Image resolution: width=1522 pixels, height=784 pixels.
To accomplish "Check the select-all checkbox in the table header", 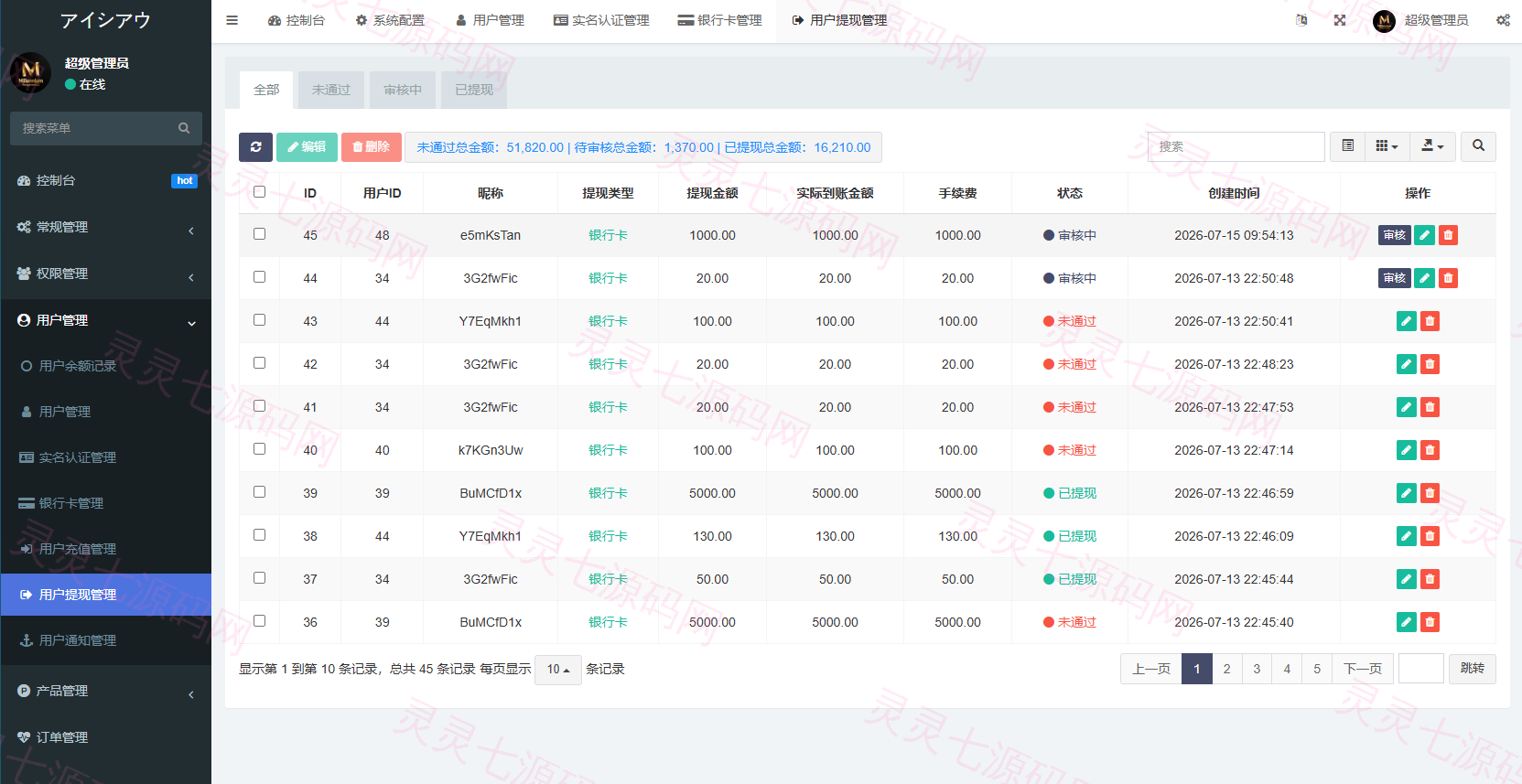I will (x=260, y=192).
